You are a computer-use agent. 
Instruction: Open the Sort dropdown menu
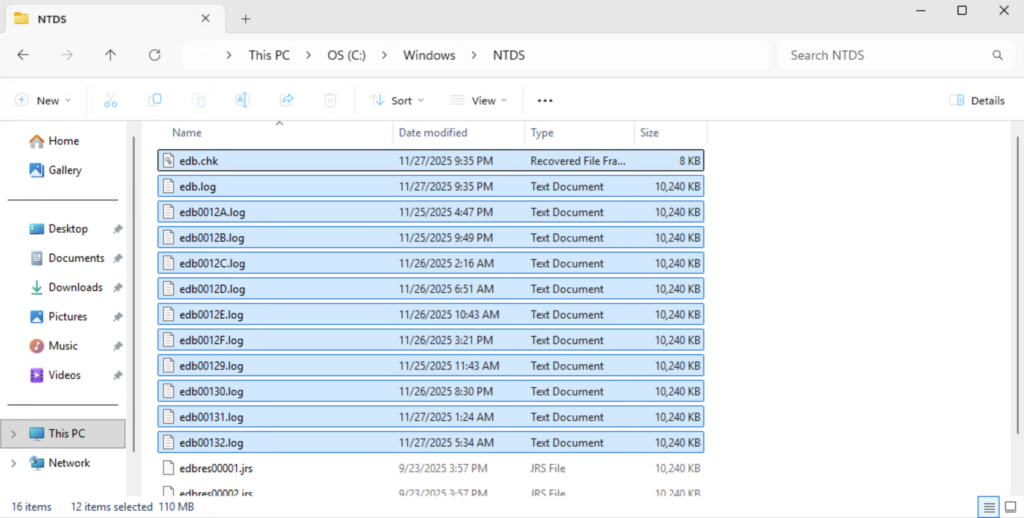point(397,100)
